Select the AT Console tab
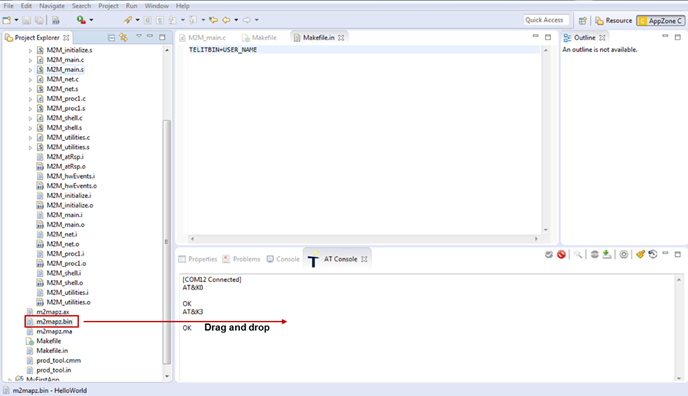Screen dimensions: 688x396 (337, 259)
